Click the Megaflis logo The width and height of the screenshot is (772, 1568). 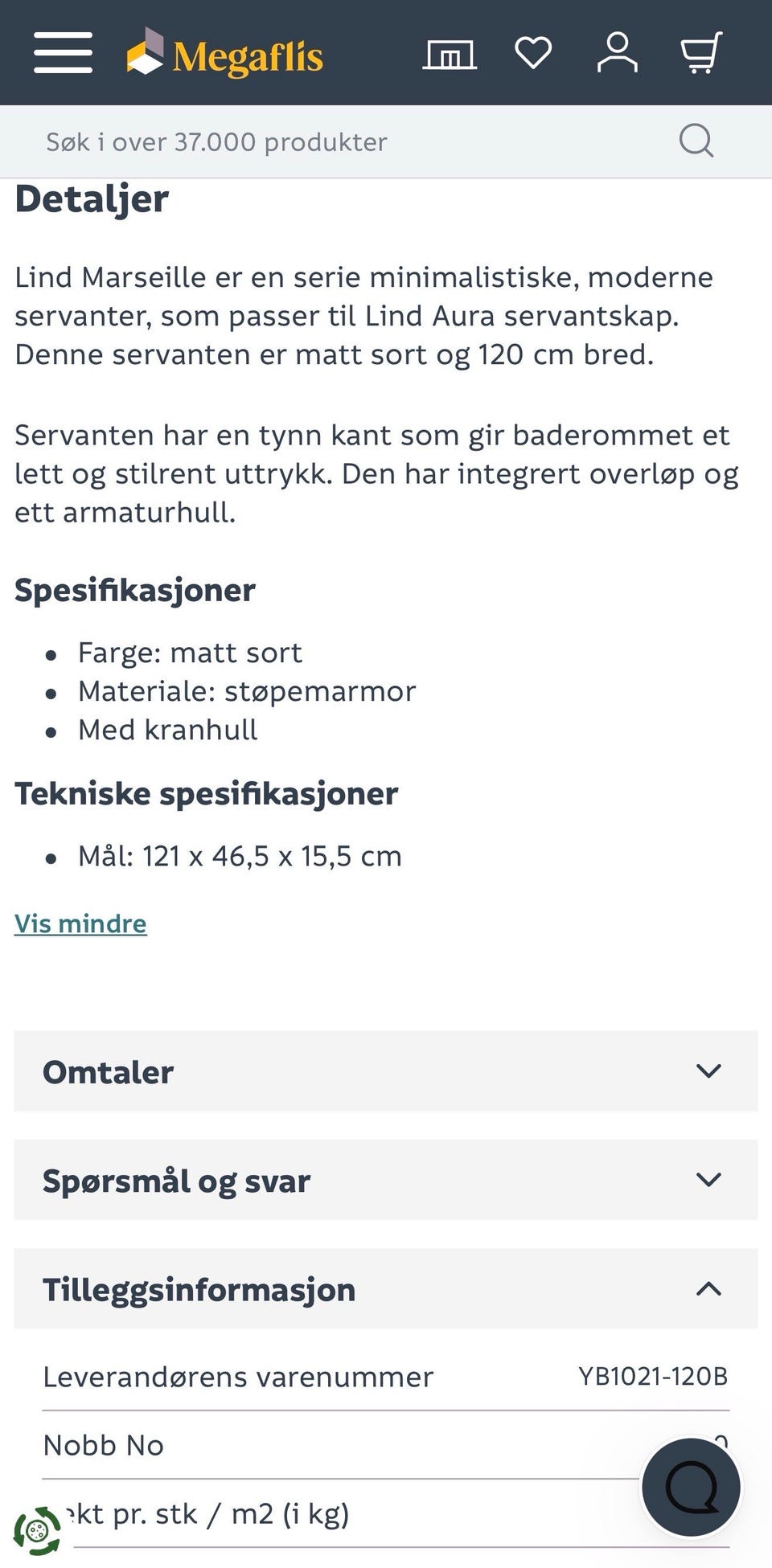(226, 54)
